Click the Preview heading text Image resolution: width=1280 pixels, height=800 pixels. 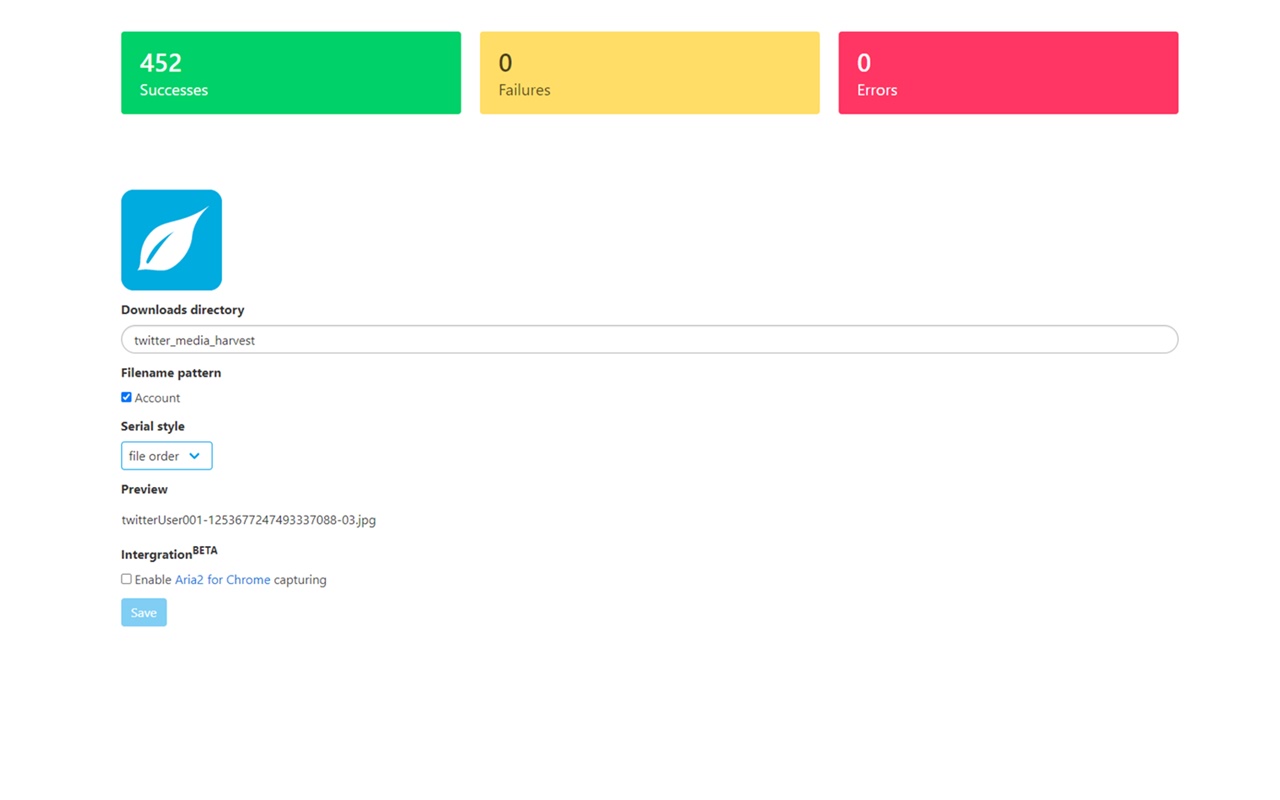click(x=144, y=489)
